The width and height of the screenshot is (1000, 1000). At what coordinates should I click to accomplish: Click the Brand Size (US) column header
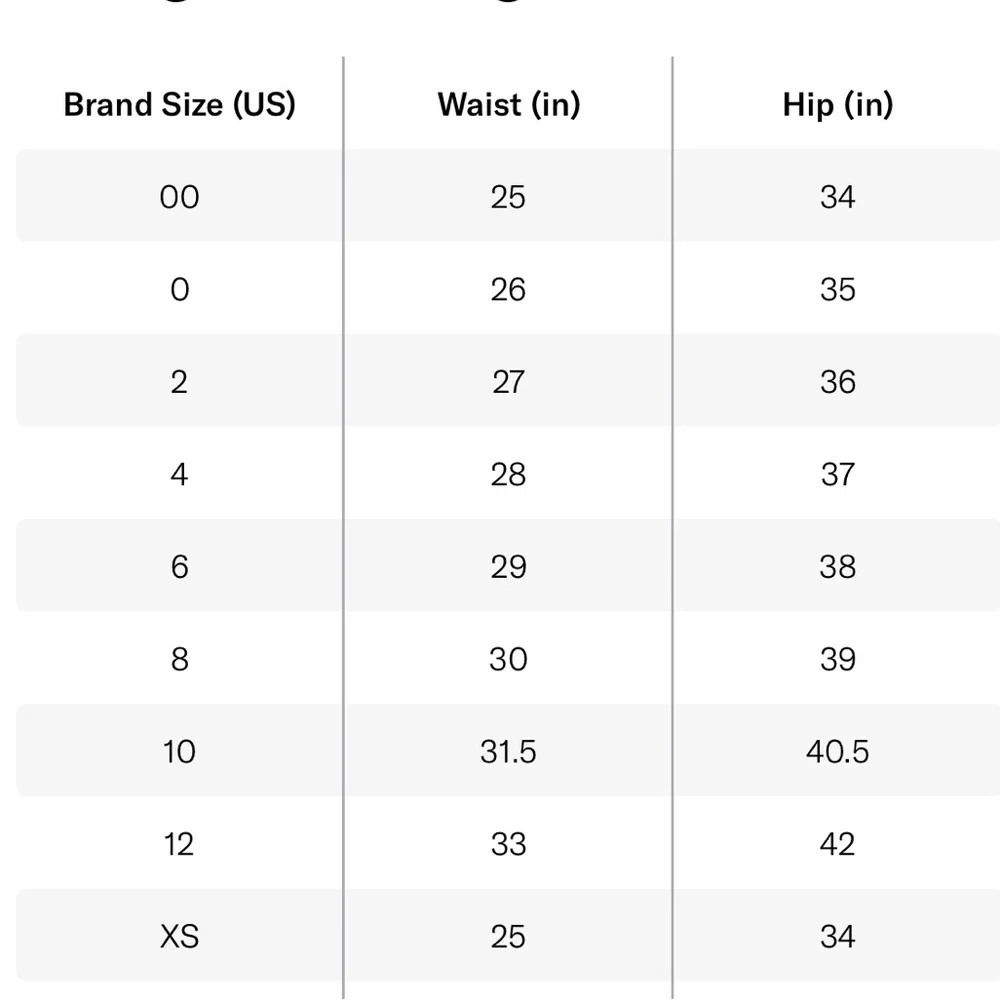179,105
